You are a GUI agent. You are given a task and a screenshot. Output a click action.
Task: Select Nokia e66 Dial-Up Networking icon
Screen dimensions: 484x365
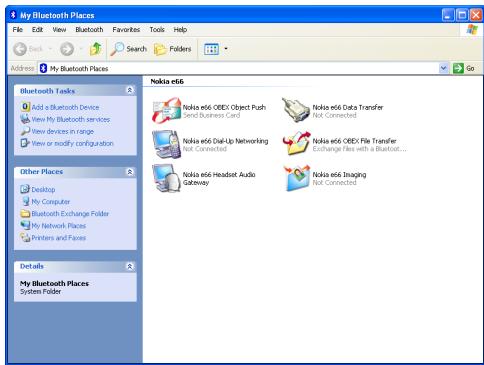click(x=166, y=144)
